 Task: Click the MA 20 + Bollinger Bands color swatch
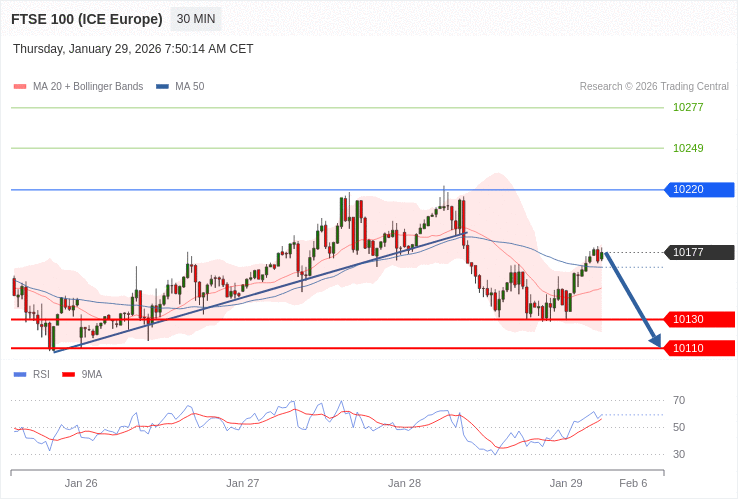20,87
